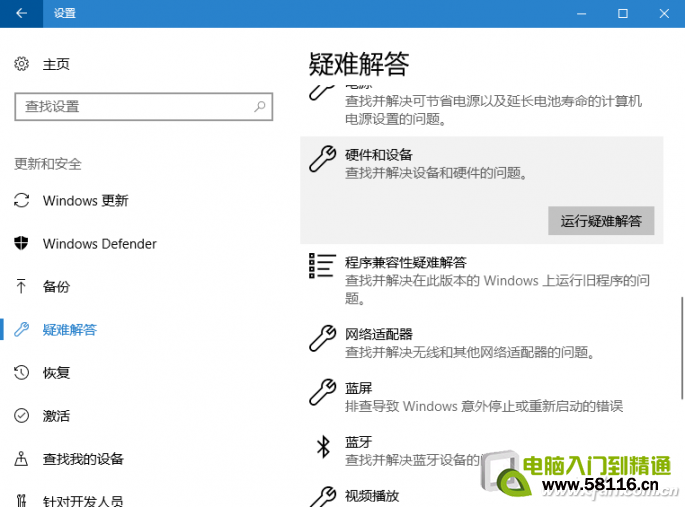The image size is (685, 507).
Task: Click wrench icon beside 网络适配器
Action: pos(322,338)
